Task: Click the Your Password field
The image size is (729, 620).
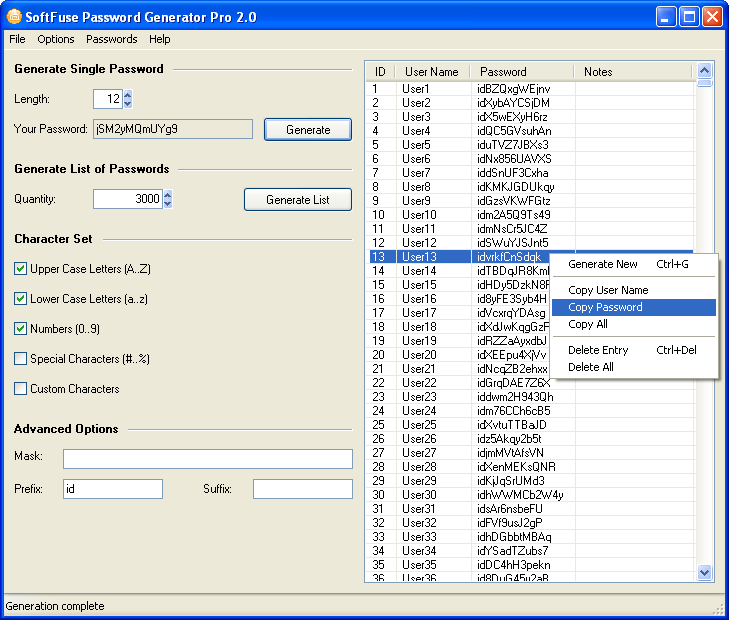Action: tap(173, 129)
